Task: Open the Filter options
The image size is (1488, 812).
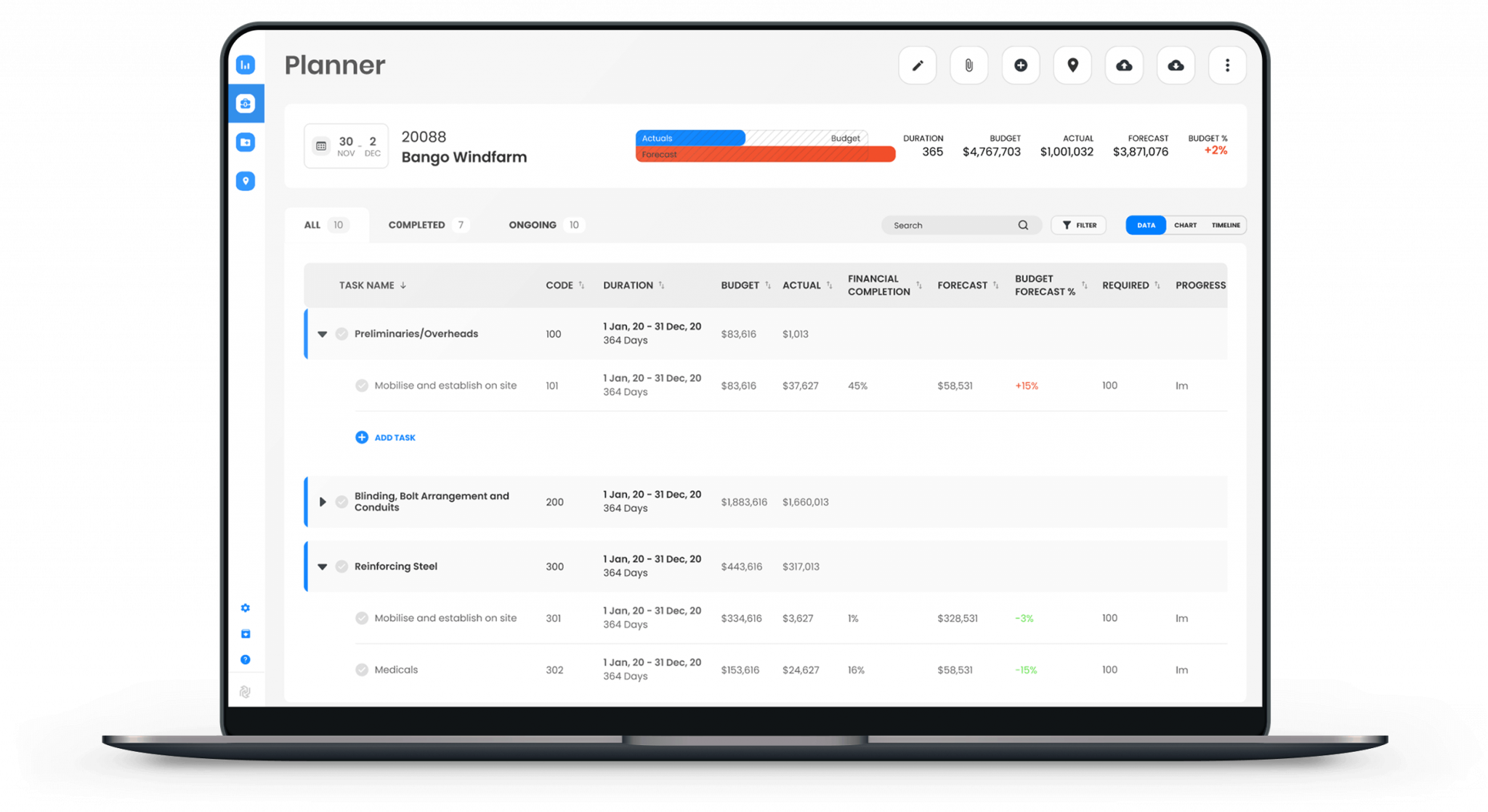Action: [x=1078, y=225]
